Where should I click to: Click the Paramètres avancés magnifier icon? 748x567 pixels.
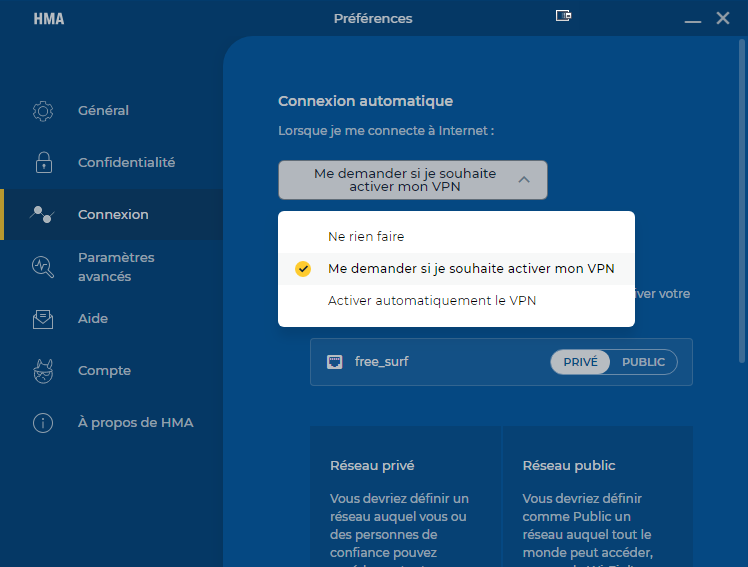point(43,267)
